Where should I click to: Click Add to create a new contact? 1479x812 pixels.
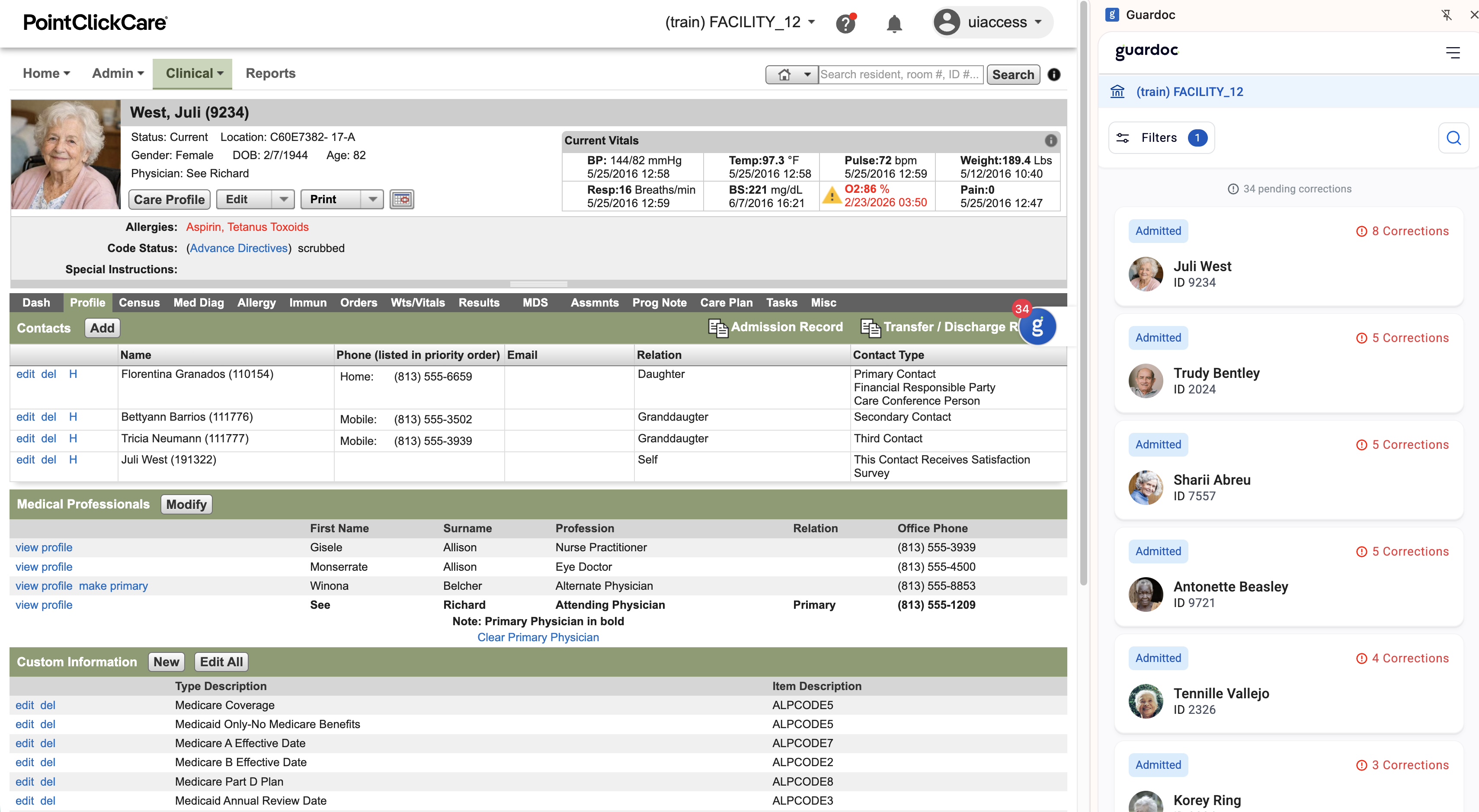pyautogui.click(x=102, y=328)
